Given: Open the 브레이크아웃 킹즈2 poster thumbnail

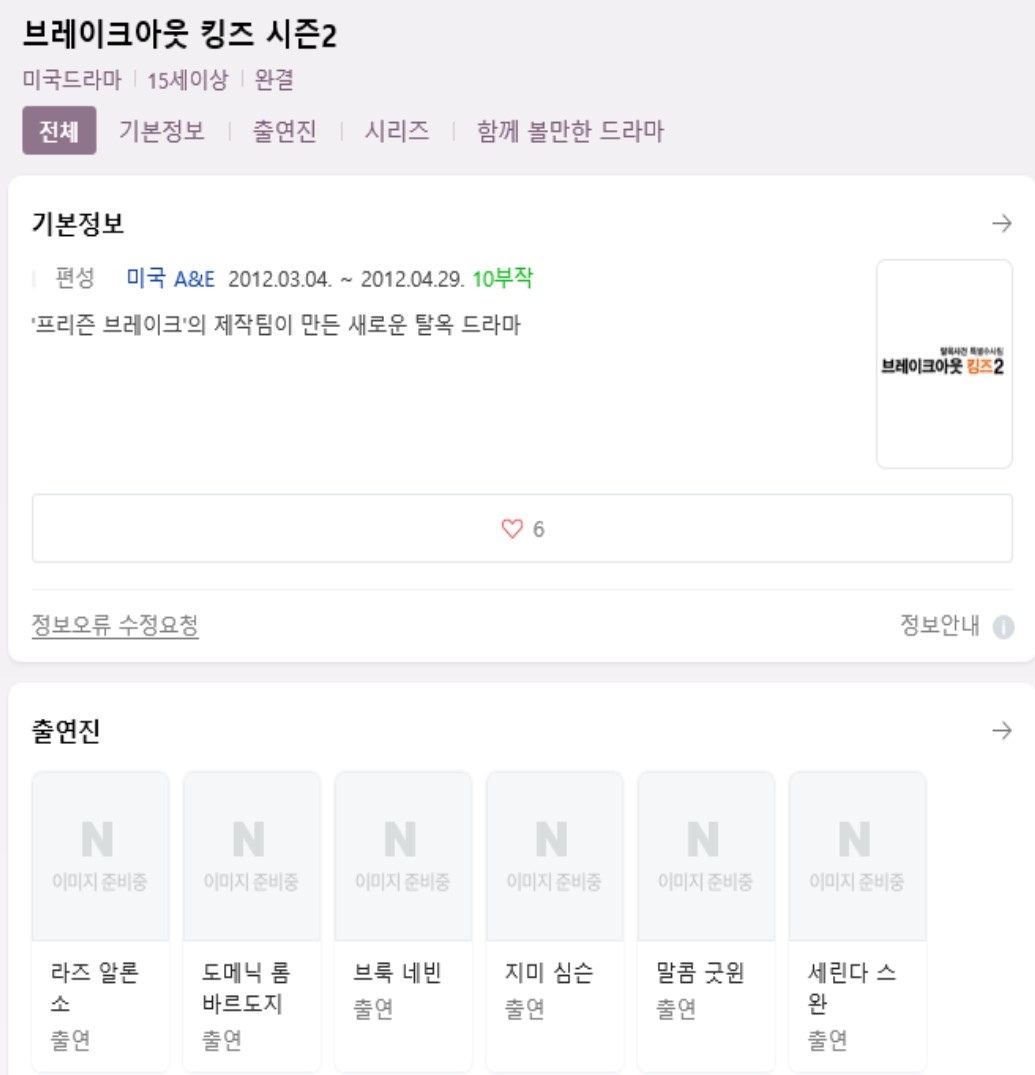Looking at the screenshot, I should [944, 364].
